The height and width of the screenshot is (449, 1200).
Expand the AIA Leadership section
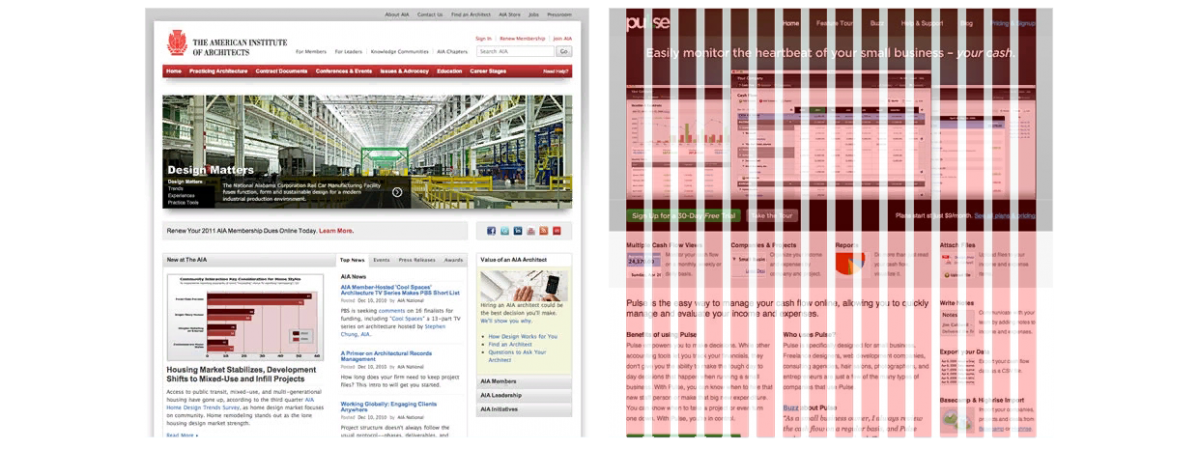[524, 395]
